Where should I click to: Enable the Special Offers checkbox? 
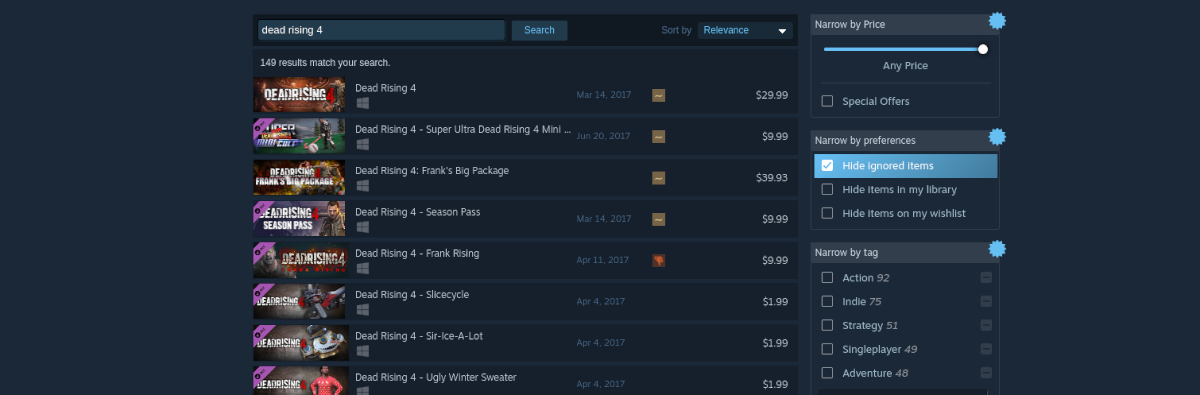point(827,101)
